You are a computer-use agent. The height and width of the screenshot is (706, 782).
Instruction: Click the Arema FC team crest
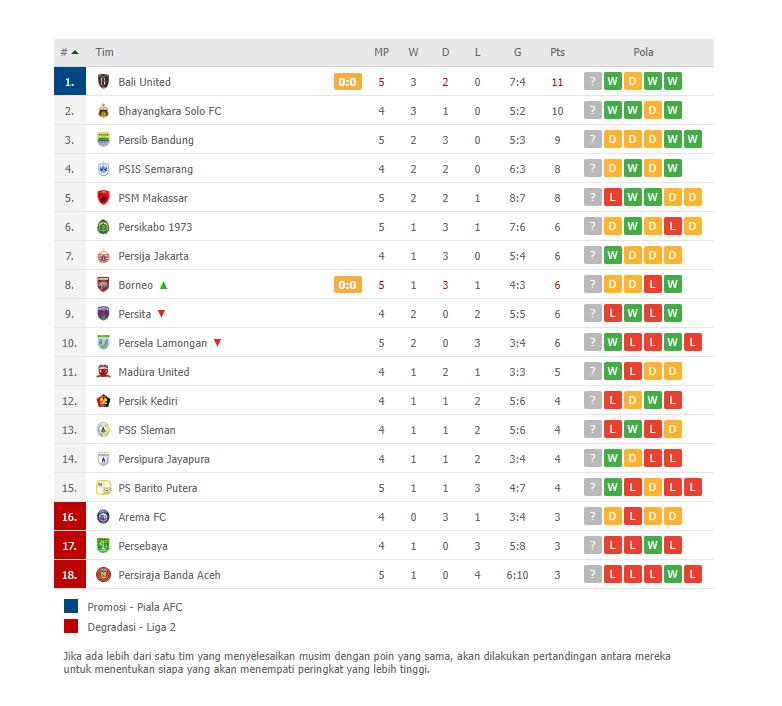[103, 517]
